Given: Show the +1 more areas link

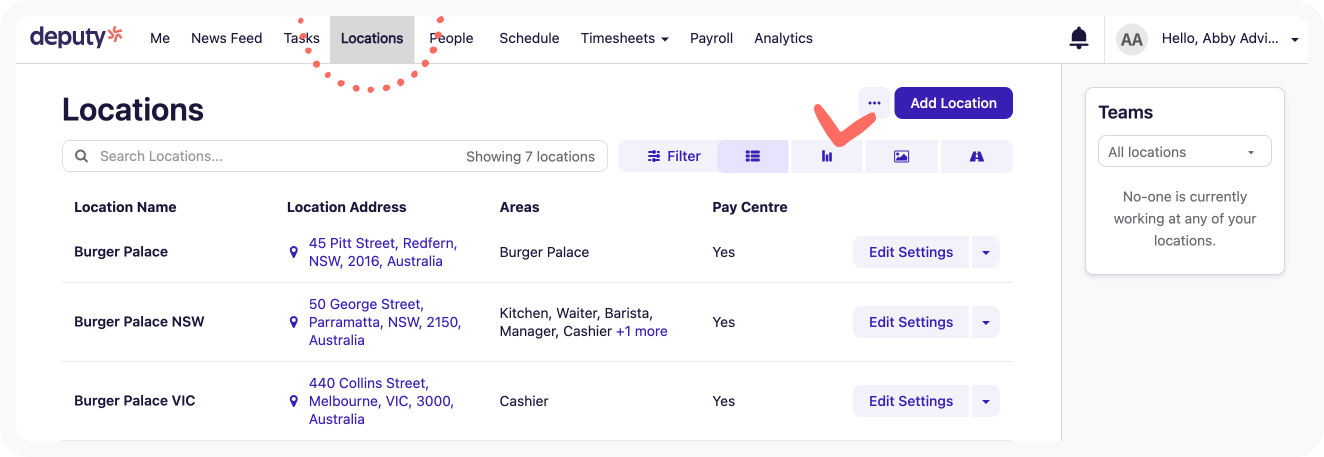Looking at the screenshot, I should pyautogui.click(x=641, y=331).
